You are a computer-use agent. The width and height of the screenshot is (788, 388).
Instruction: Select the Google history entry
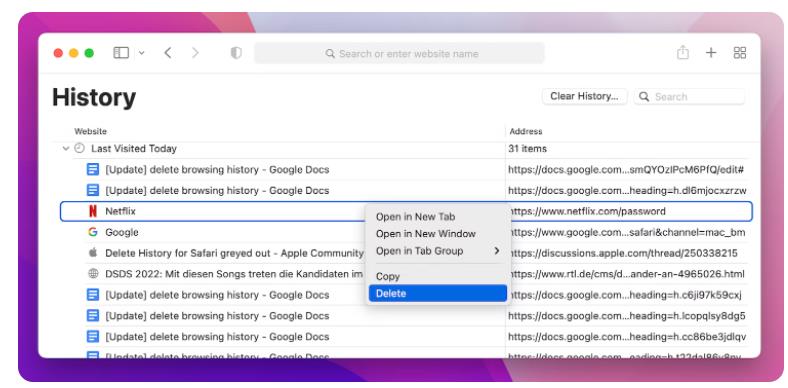coord(122,232)
